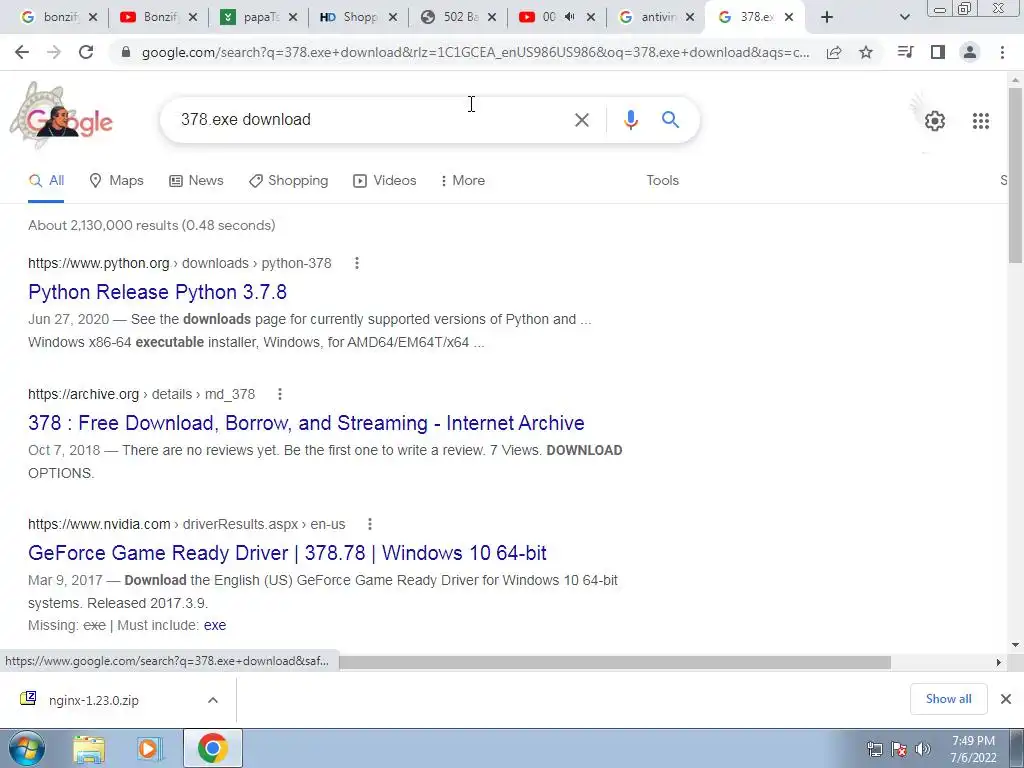Select the Maps search filter
The width and height of the screenshot is (1024, 768).
click(x=116, y=181)
